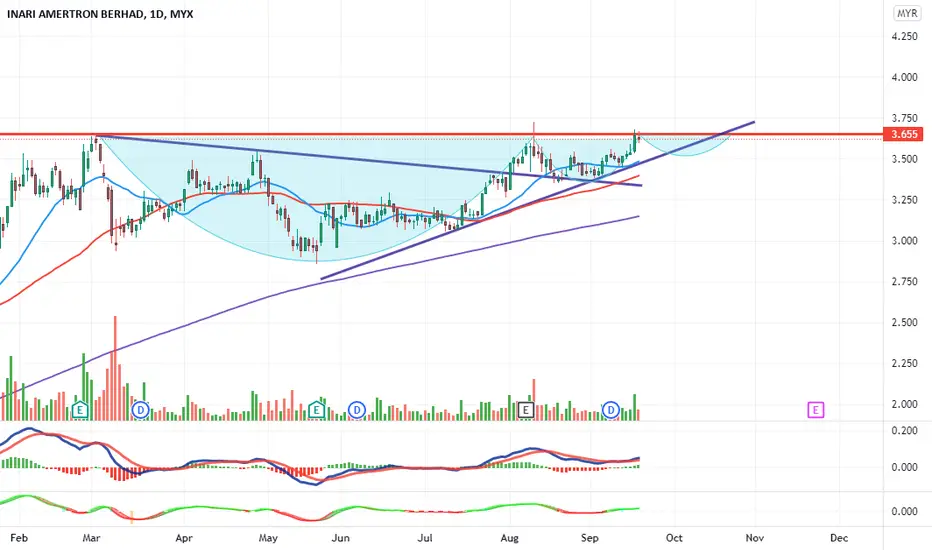932x550 pixels.
Task: Open the blue dividend D marker in March
Action: click(141, 410)
